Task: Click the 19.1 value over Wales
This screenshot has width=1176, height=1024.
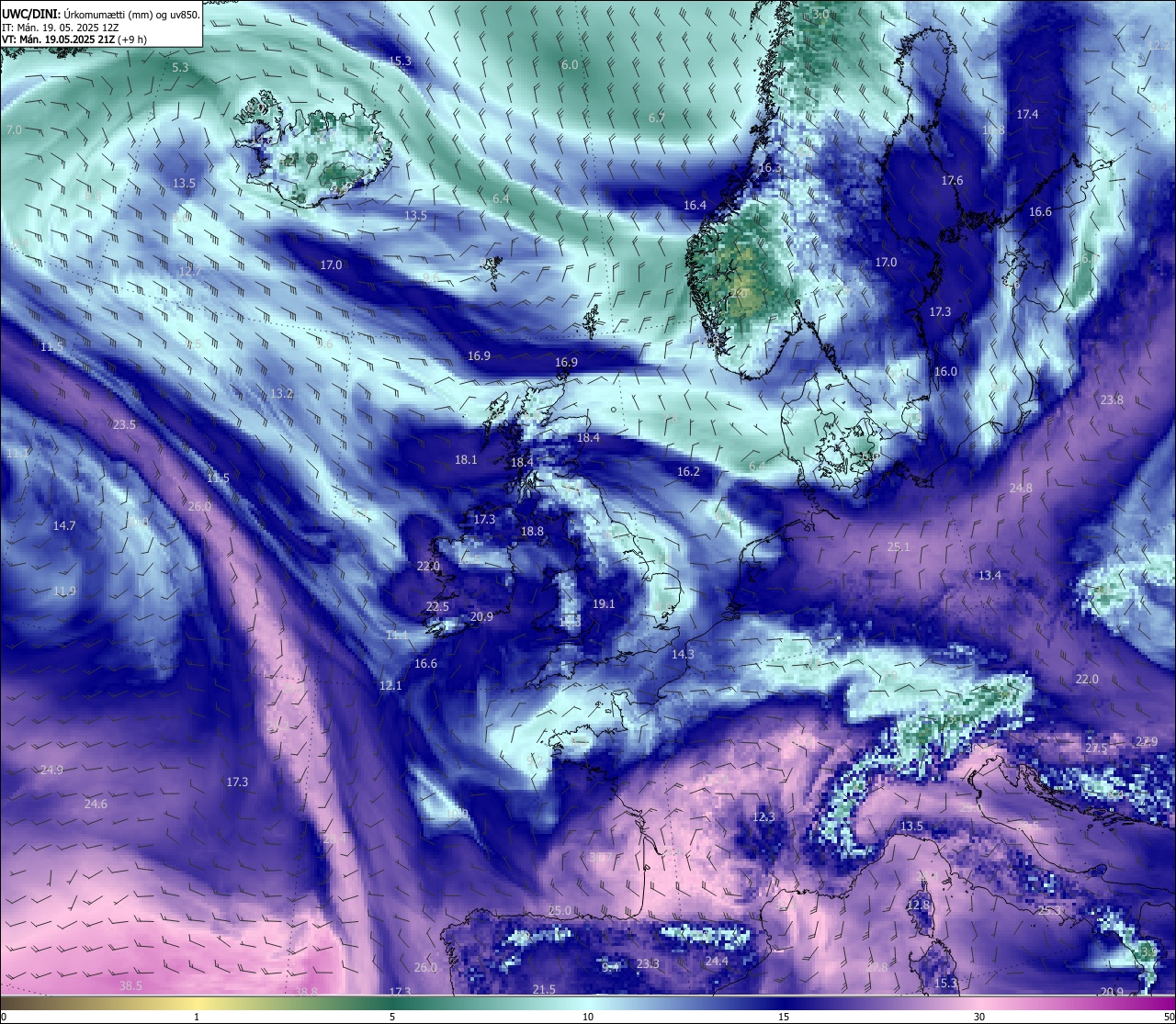Action: pos(604,603)
